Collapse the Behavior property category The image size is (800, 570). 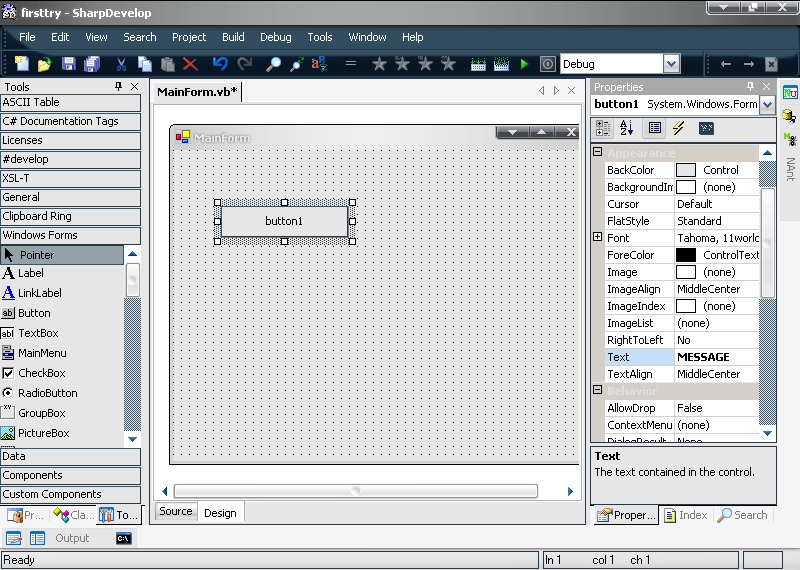(597, 389)
